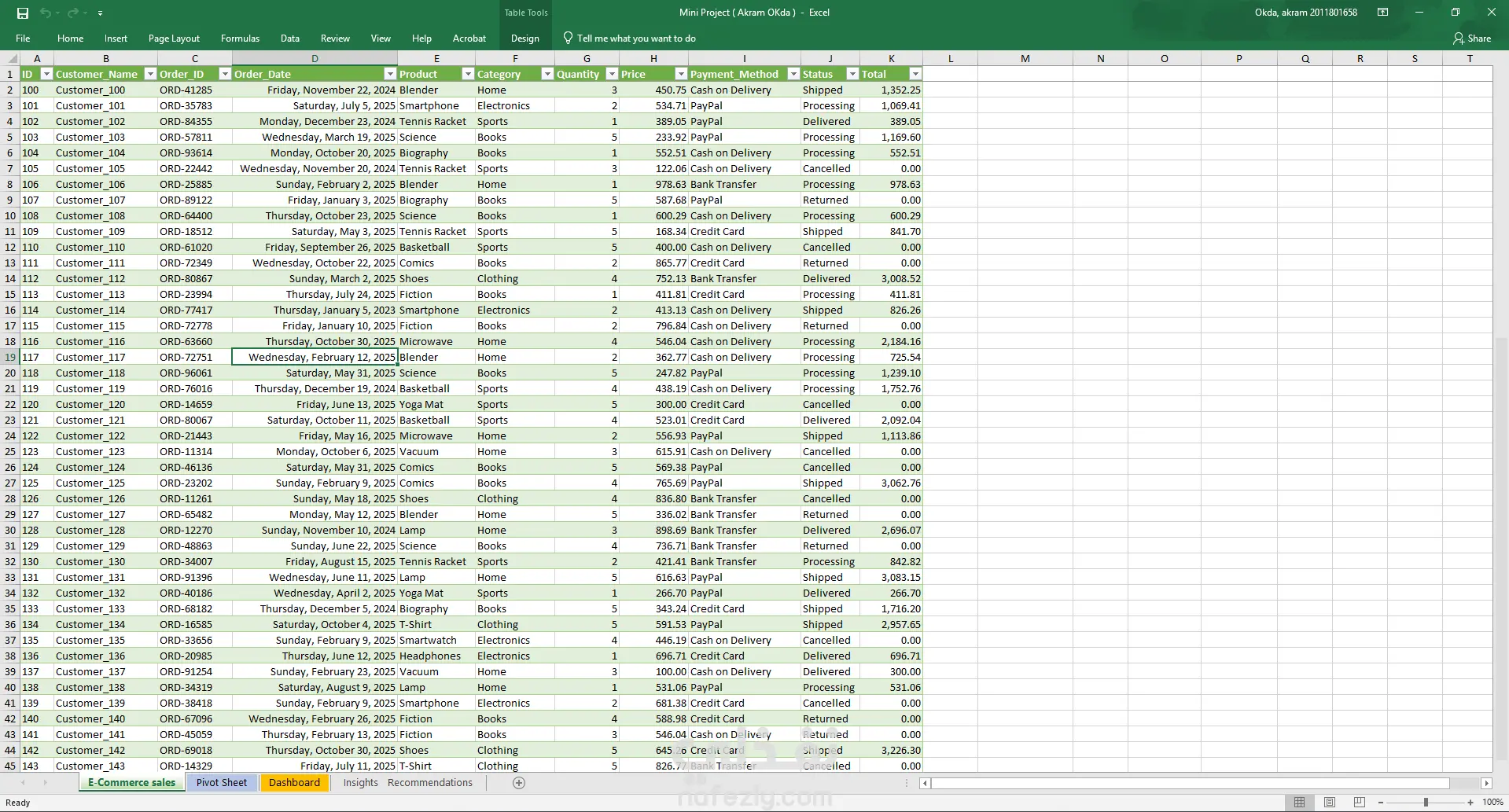Click previous sheet navigation arrow
Screen dimensions: 1509x812
click(x=23, y=782)
